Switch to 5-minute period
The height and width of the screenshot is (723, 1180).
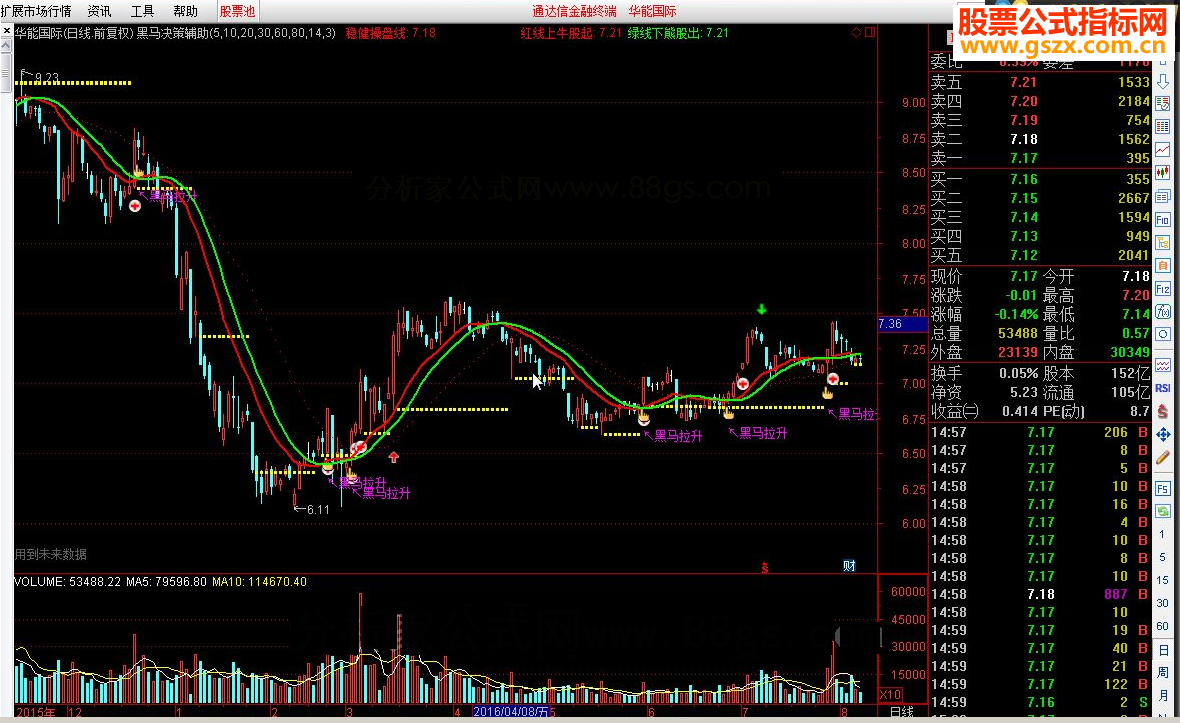click(1163, 557)
